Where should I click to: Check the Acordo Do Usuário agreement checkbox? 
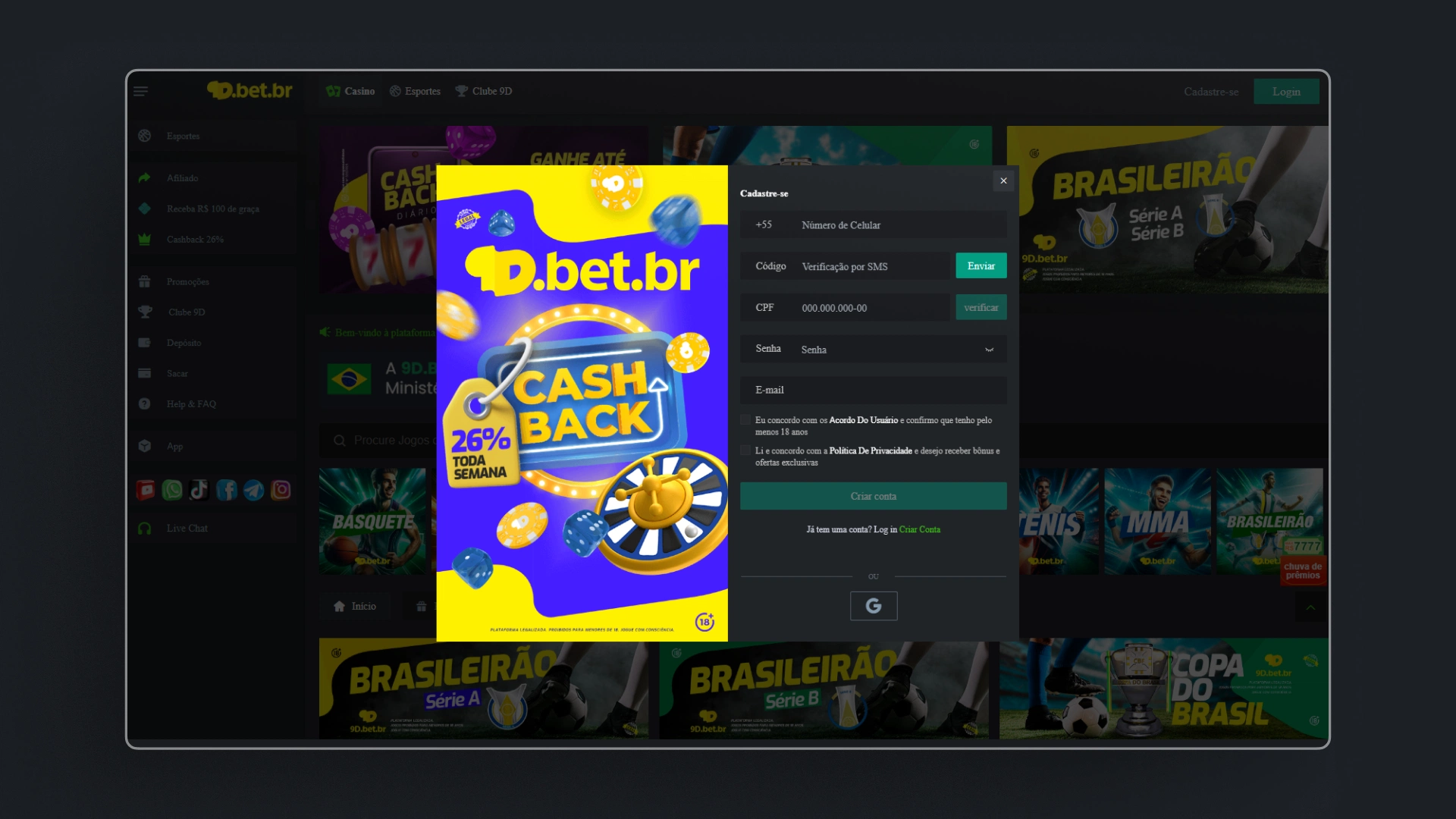tap(745, 420)
